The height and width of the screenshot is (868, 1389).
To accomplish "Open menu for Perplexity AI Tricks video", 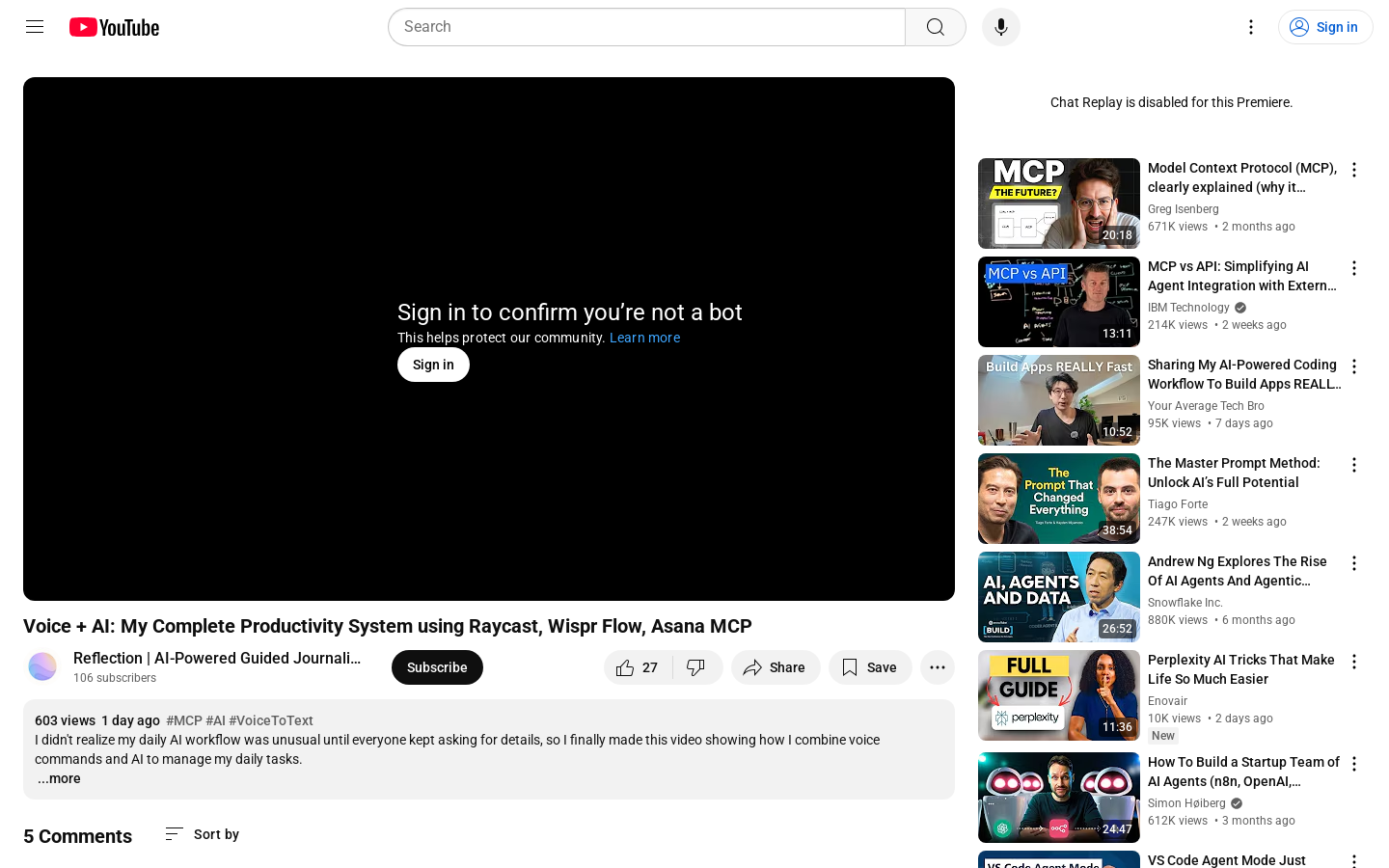I will pos(1354,662).
